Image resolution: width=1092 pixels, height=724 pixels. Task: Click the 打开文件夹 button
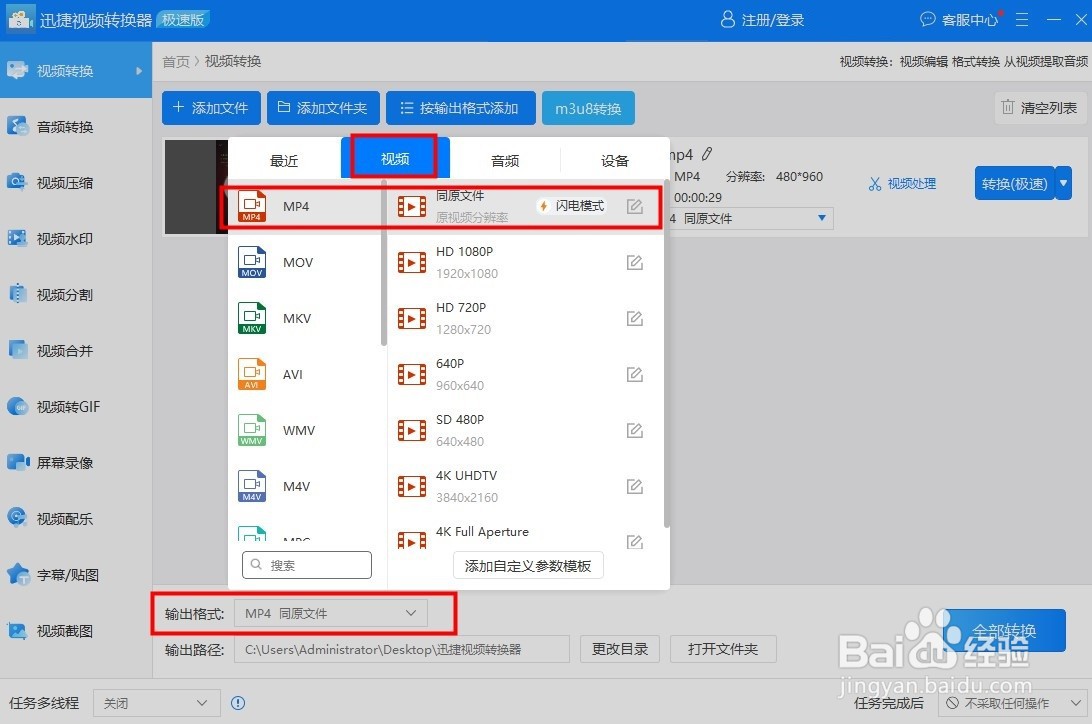723,649
